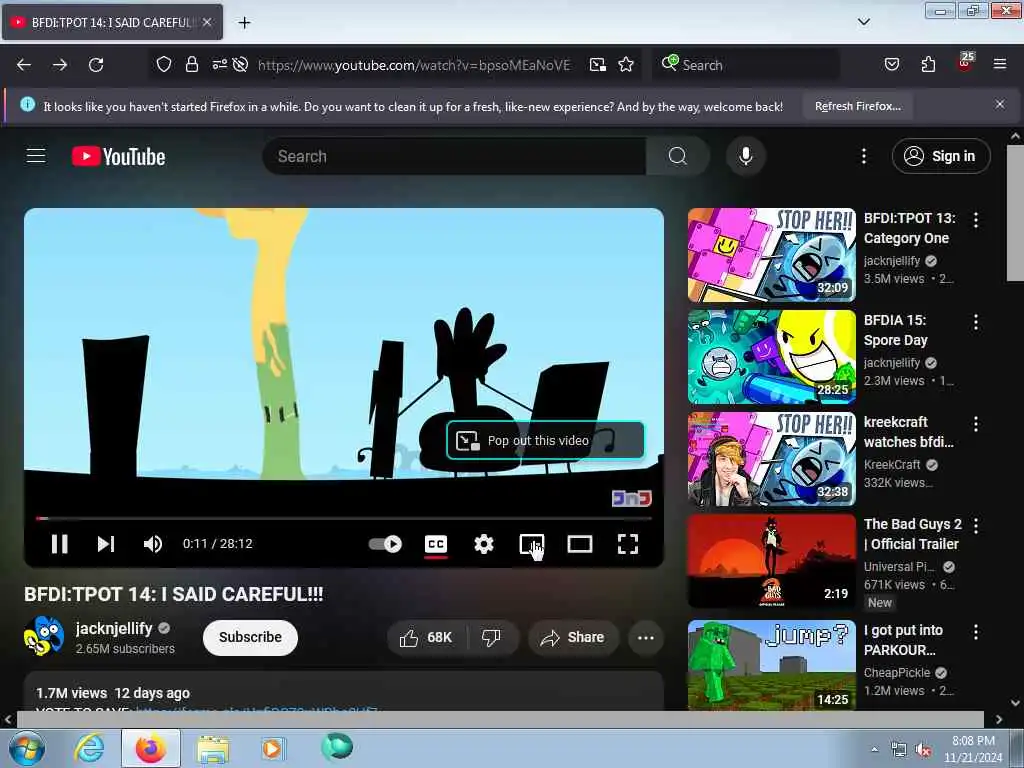The image size is (1024, 768).
Task: Dismiss the Firefox notification bar
Action: (x=1000, y=104)
